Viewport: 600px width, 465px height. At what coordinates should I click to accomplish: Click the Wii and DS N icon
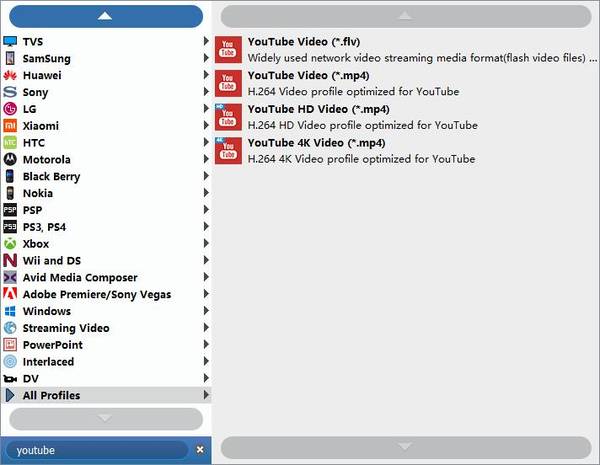[10, 260]
